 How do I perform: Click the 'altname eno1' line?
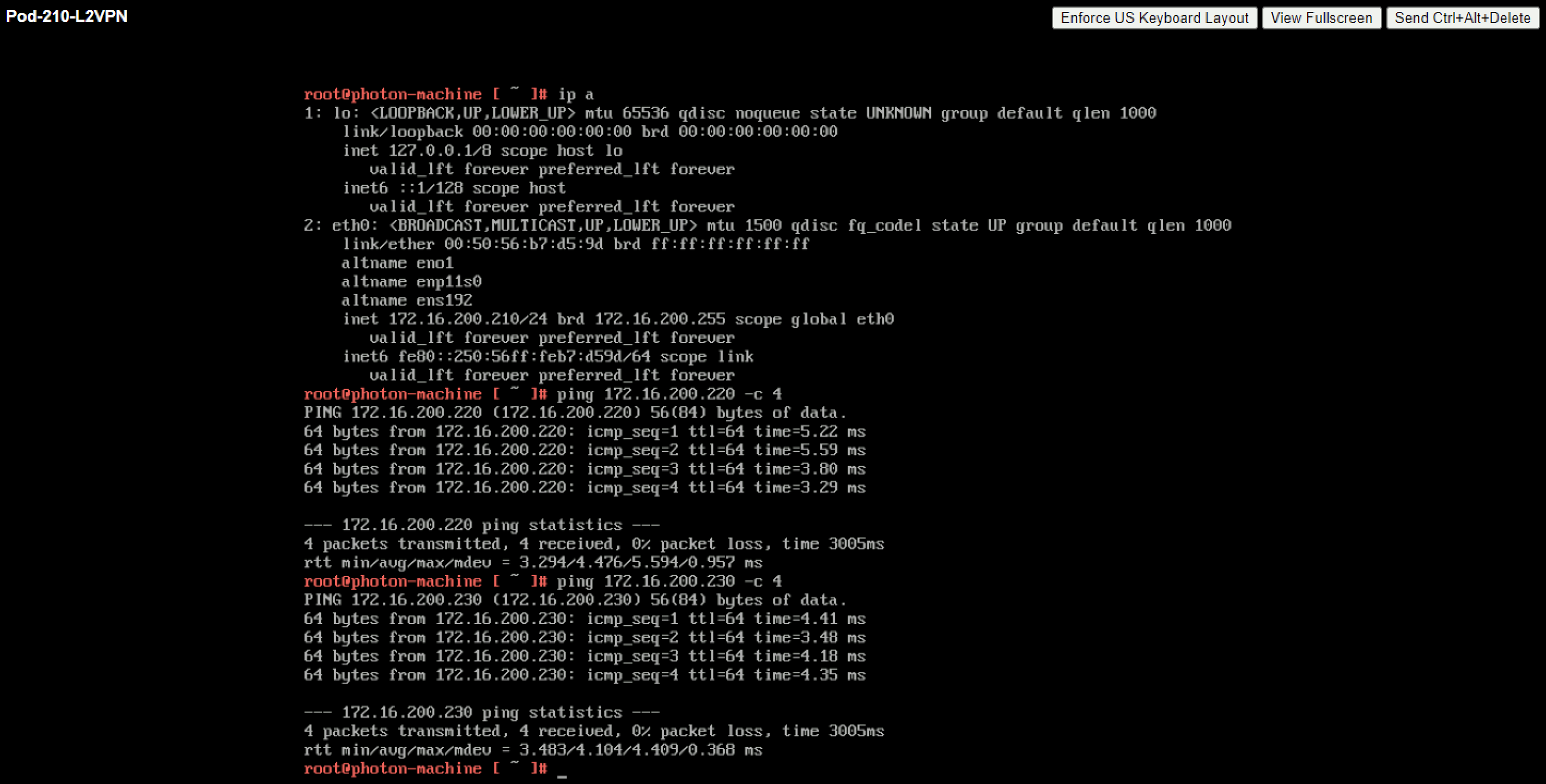(397, 264)
